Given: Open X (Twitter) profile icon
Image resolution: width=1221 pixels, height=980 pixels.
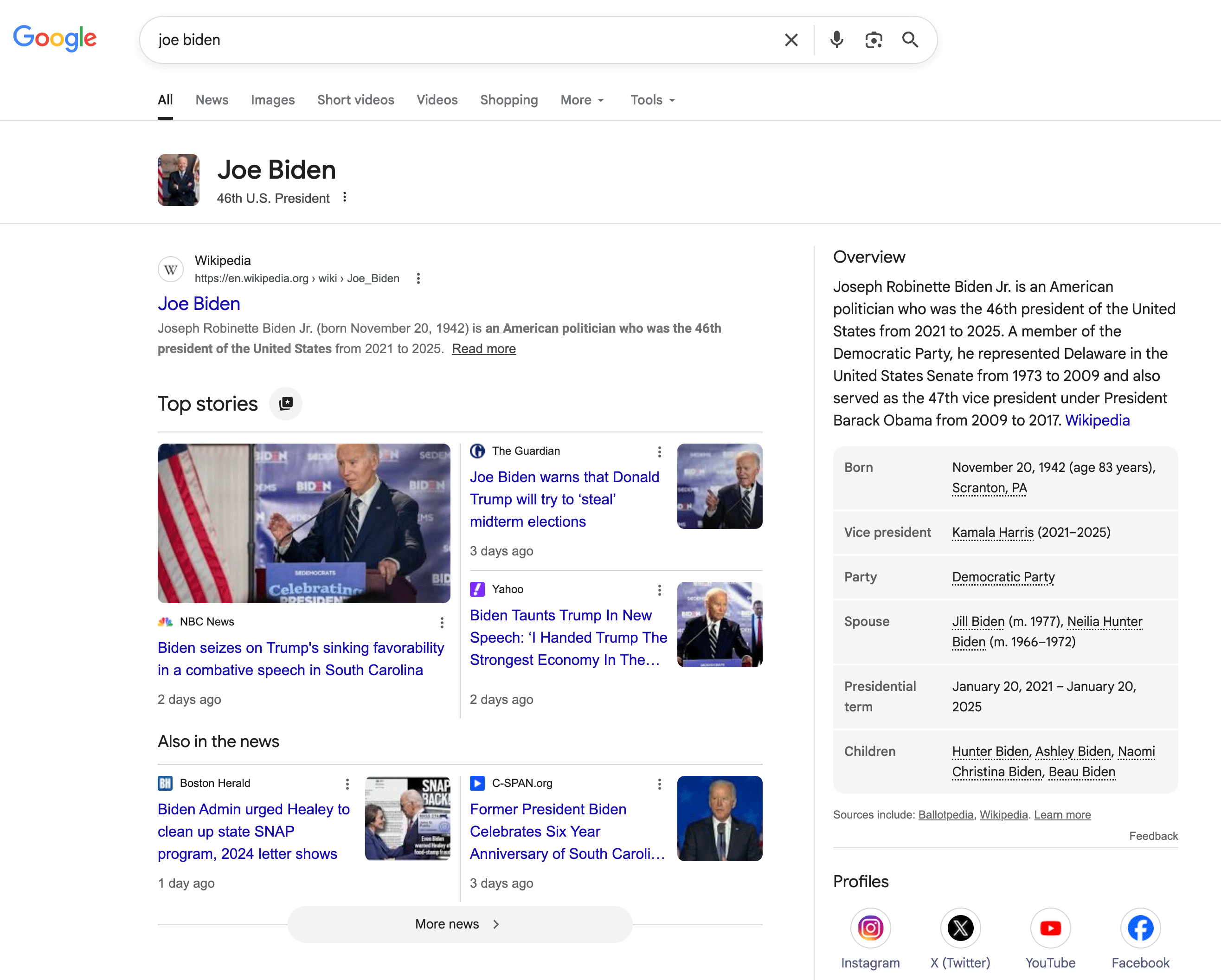Looking at the screenshot, I should (x=960, y=928).
